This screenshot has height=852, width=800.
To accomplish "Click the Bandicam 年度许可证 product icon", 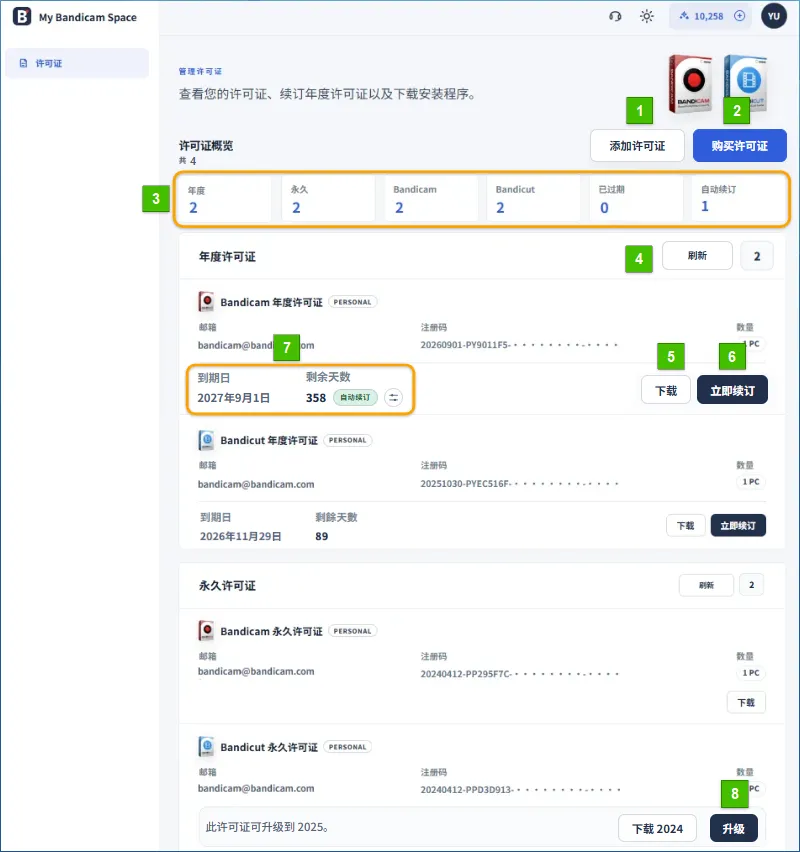I will (x=206, y=302).
